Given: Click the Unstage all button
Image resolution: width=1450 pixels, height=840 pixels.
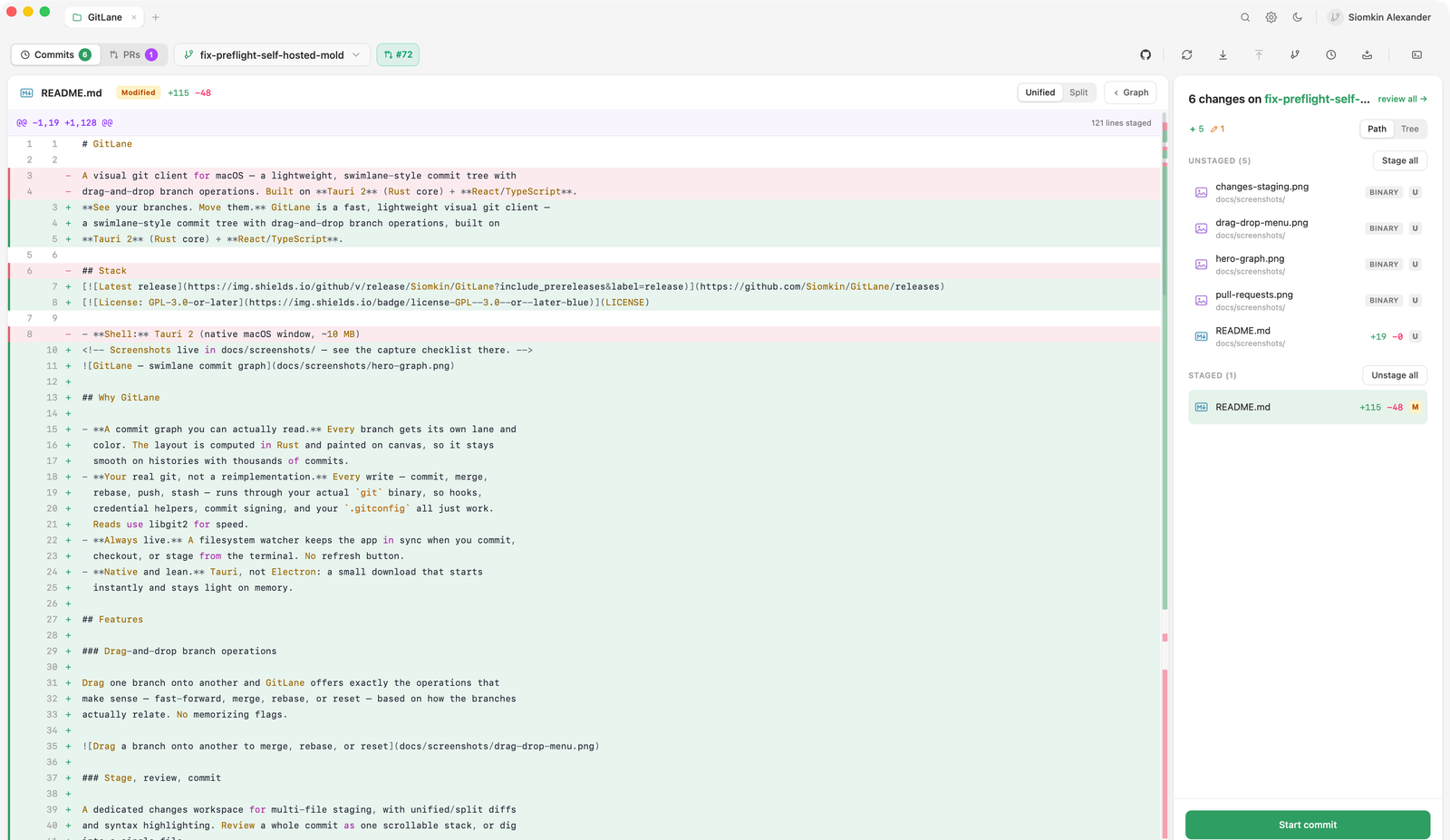Looking at the screenshot, I should pos(1395,375).
